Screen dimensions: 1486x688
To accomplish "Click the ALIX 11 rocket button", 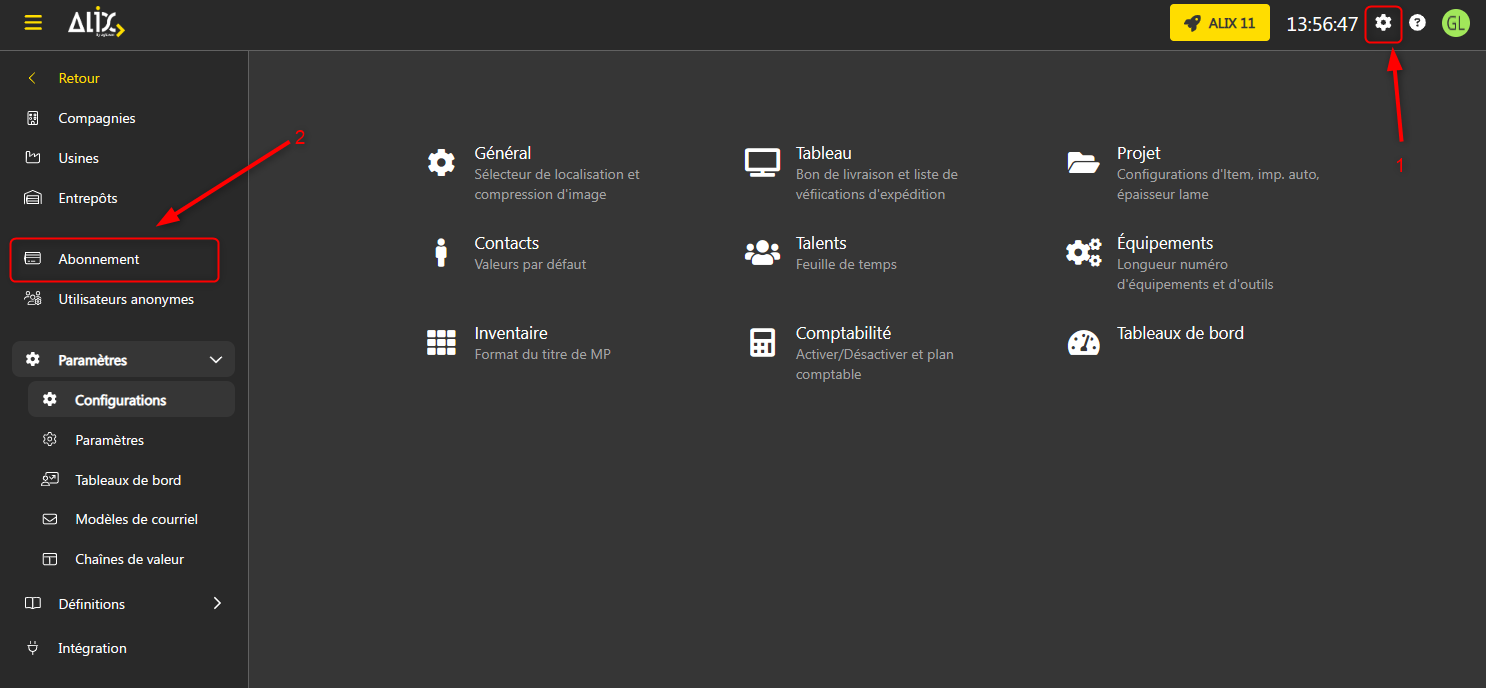I will (1219, 23).
